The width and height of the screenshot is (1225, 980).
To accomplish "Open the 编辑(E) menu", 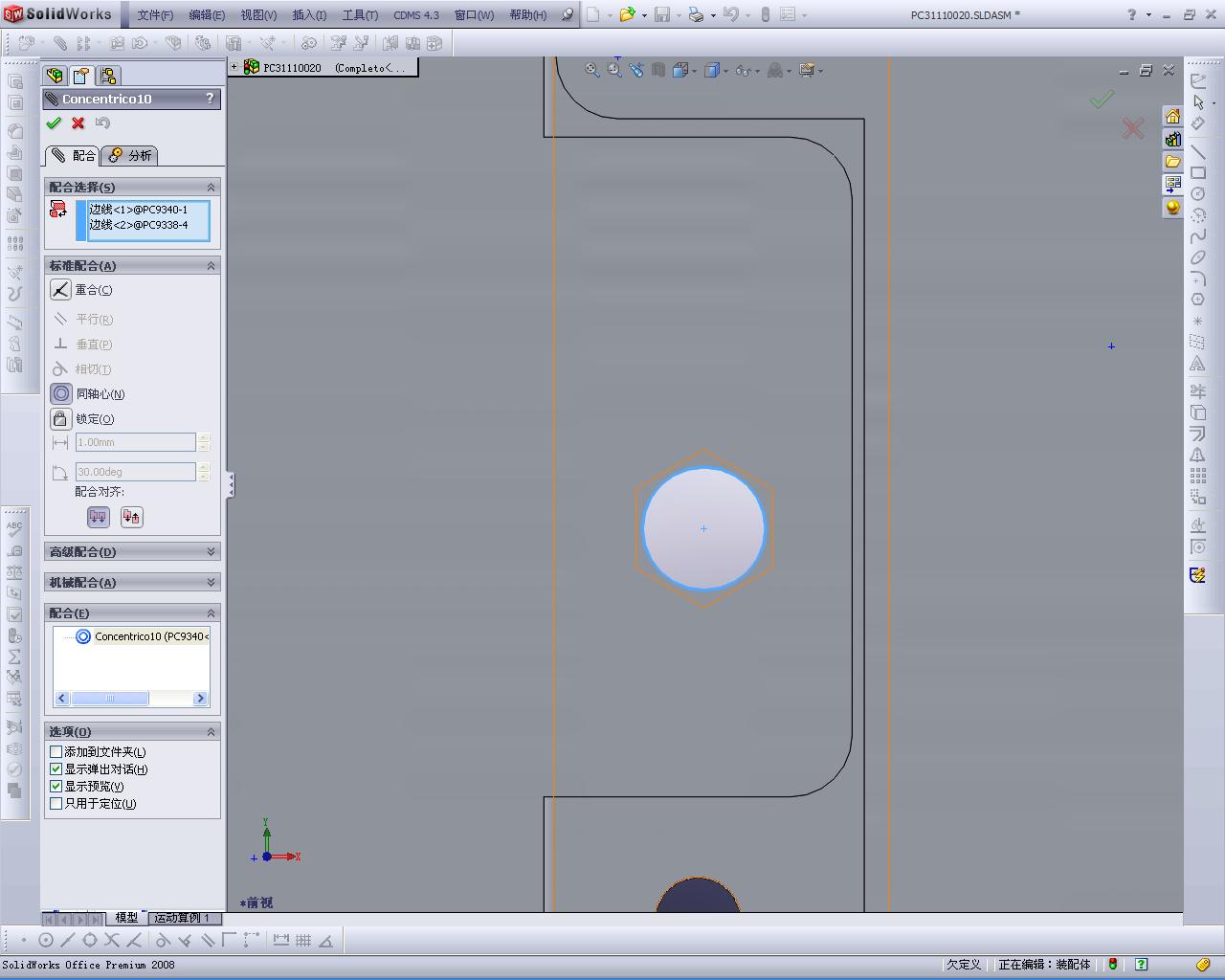I will [x=207, y=14].
